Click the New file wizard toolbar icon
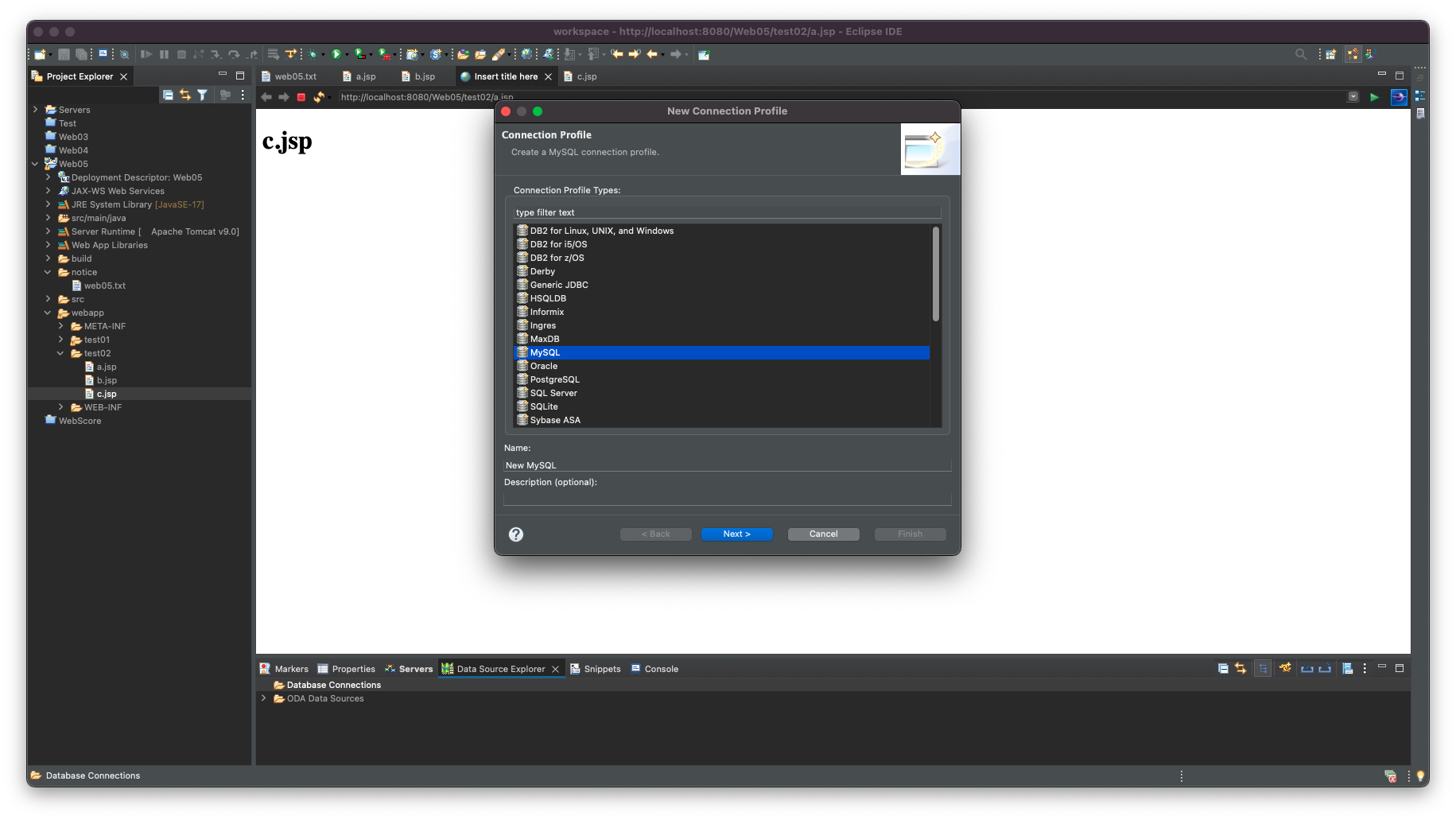The image size is (1456, 820). click(40, 54)
